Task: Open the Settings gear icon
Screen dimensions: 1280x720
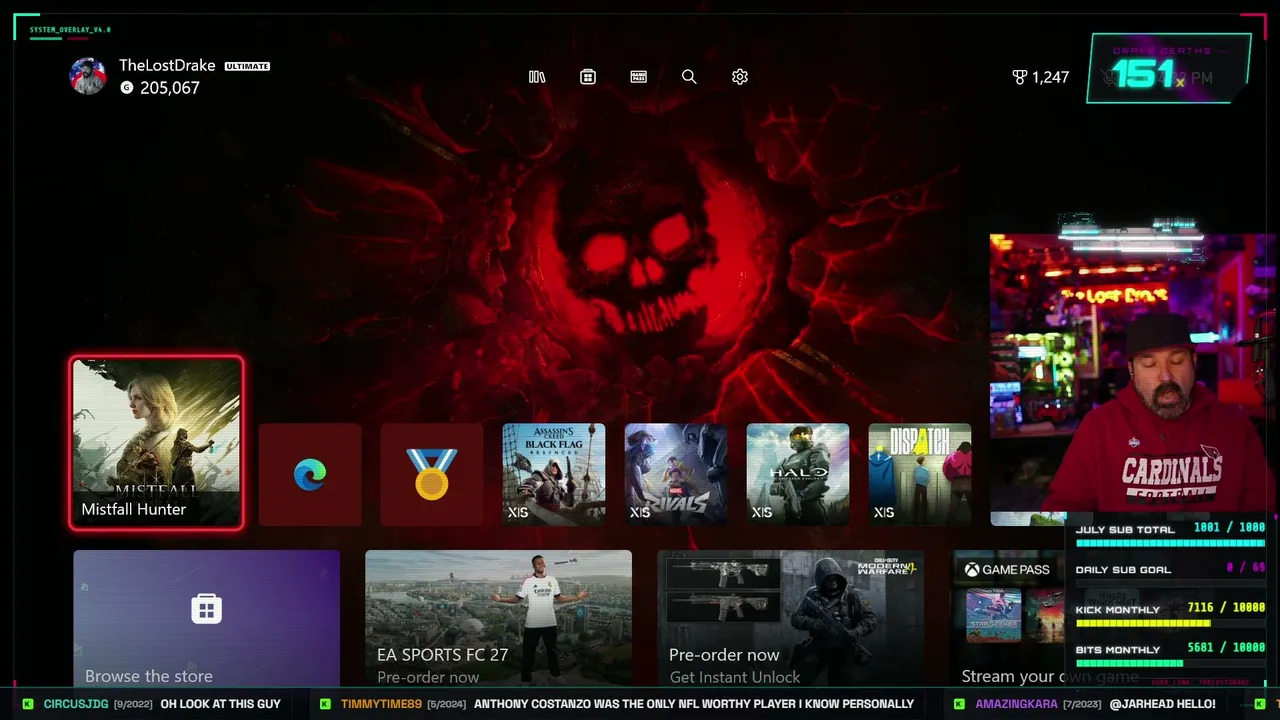Action: (740, 77)
